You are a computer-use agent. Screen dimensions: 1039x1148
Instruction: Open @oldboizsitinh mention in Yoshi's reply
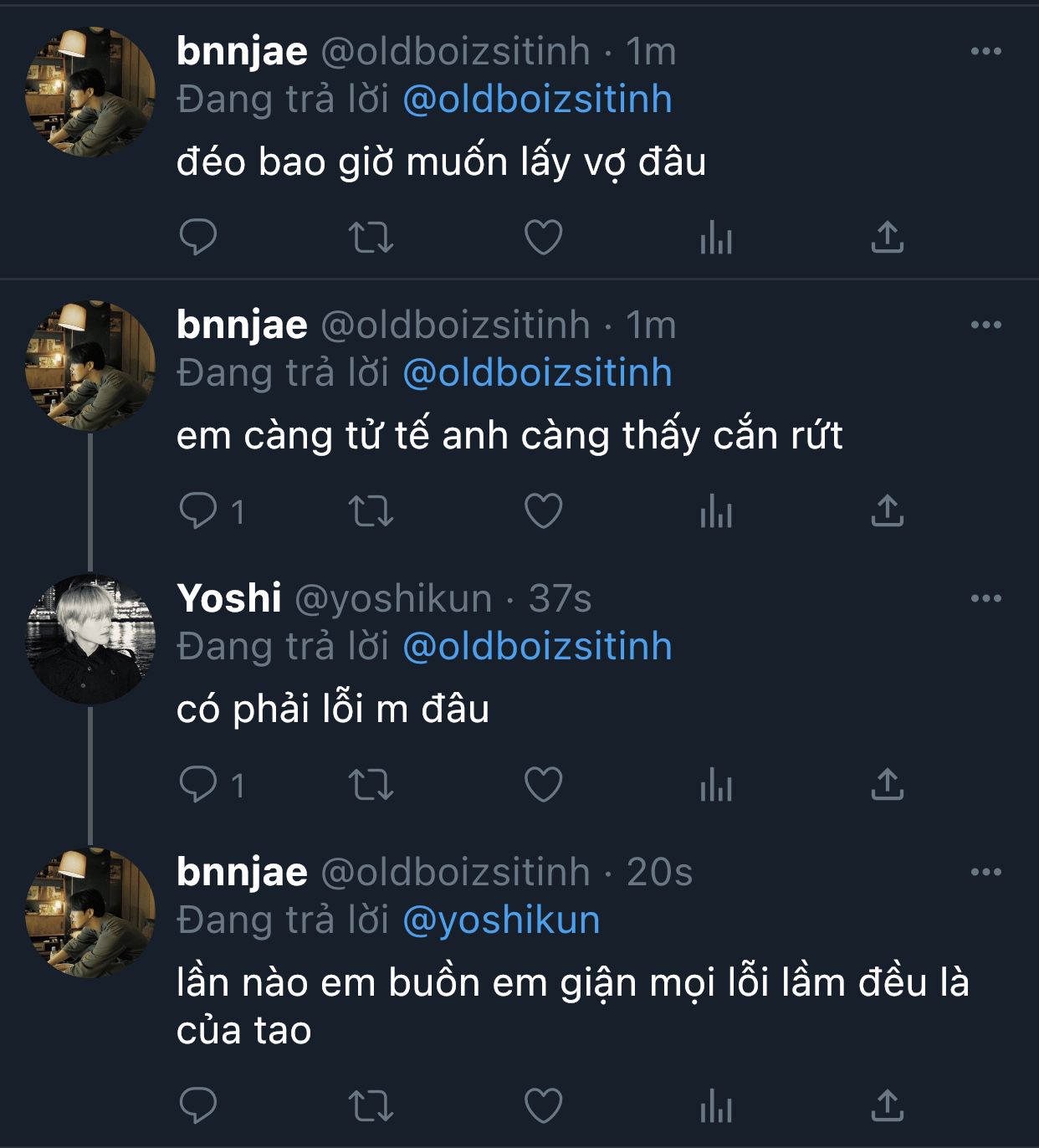[x=537, y=647]
